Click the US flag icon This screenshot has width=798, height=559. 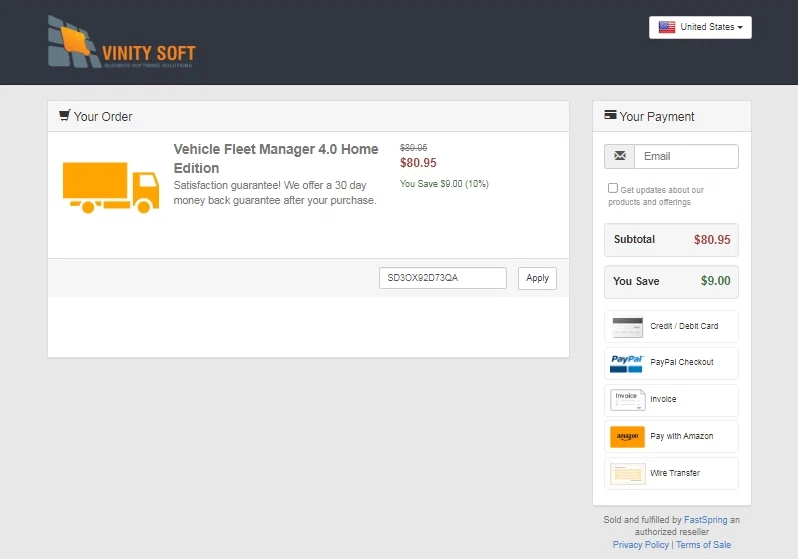[x=667, y=27]
